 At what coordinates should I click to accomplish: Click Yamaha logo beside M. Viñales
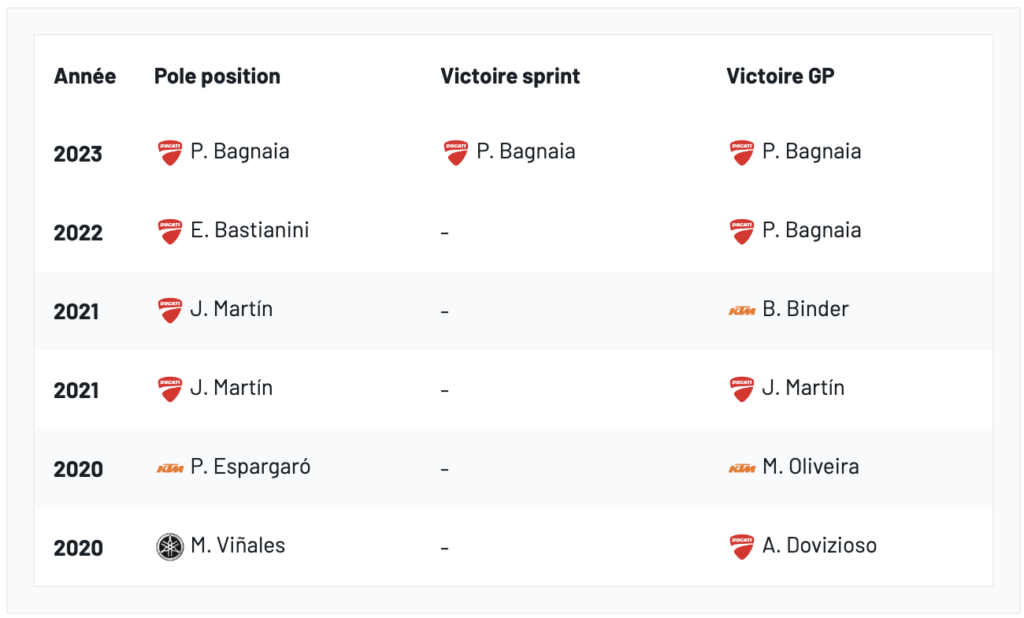tap(170, 547)
